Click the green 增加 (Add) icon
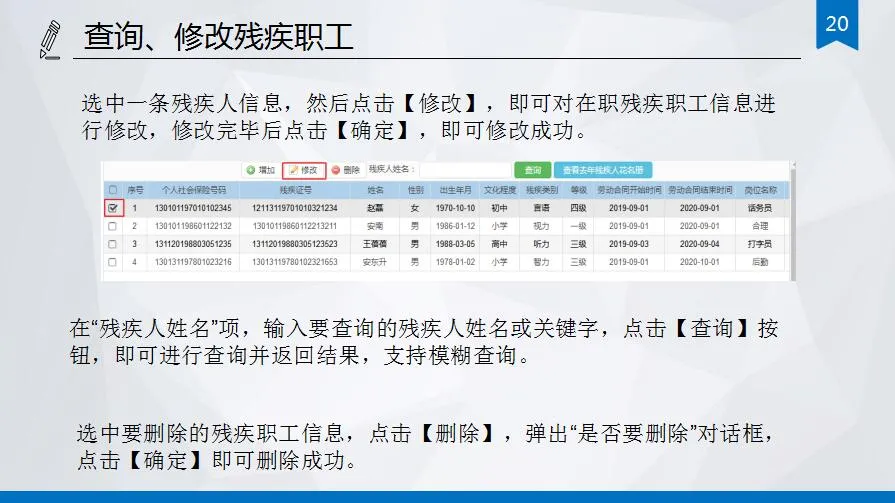Viewport: 895px width, 503px height. coord(251,170)
